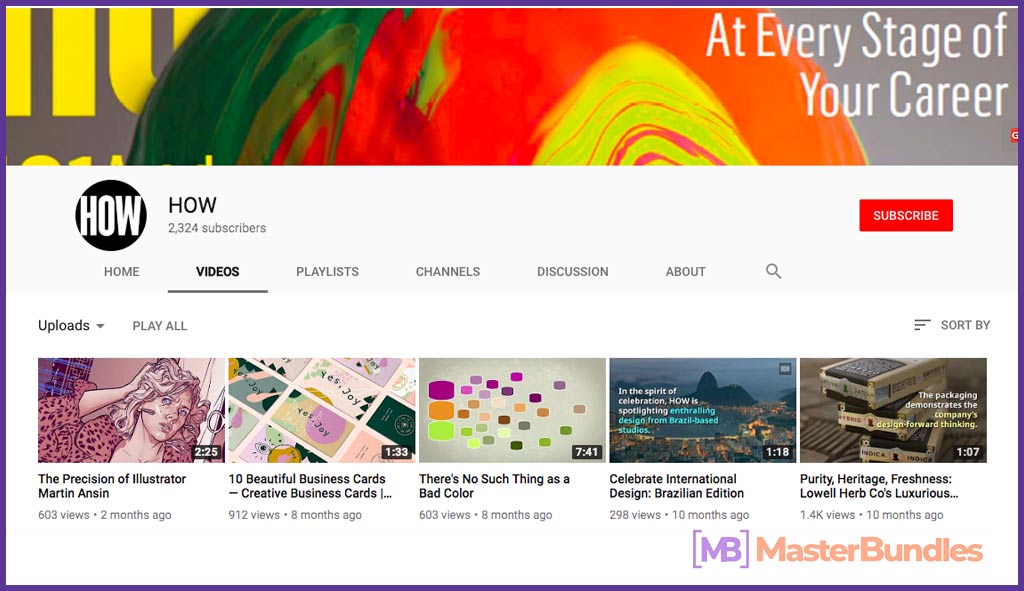Open title 'Celebrate International Design: Brazilian Edition'

click(677, 486)
